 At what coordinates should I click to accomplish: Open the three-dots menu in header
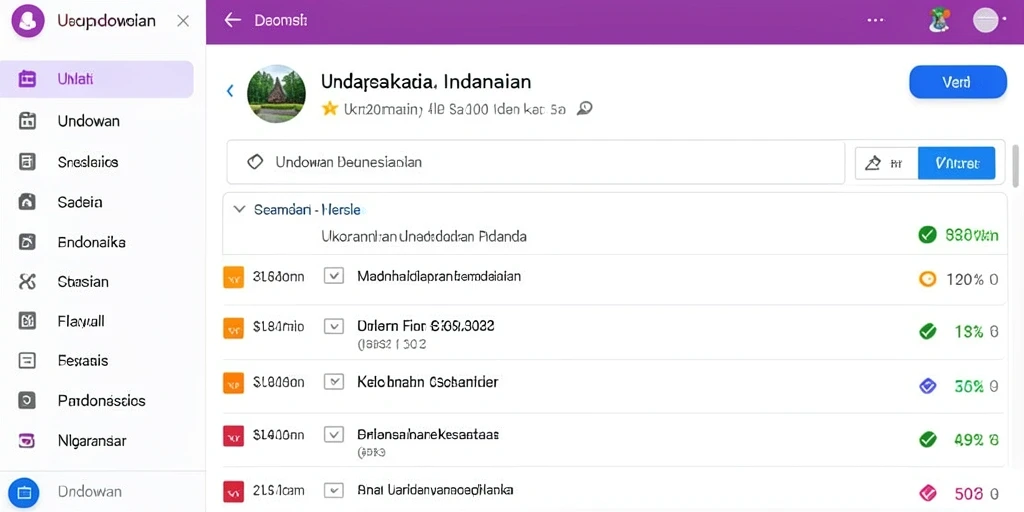click(875, 20)
